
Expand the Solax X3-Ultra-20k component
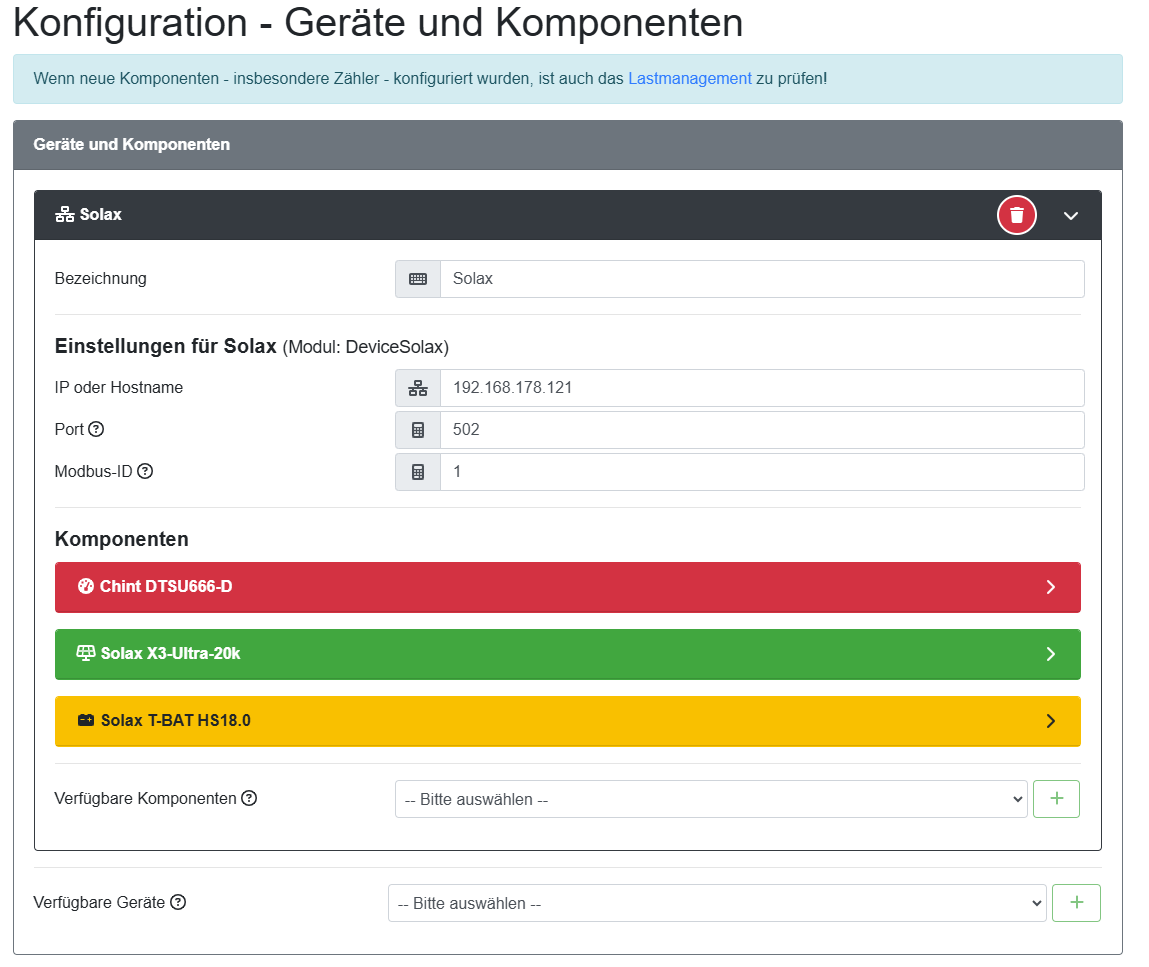pyautogui.click(x=1051, y=653)
